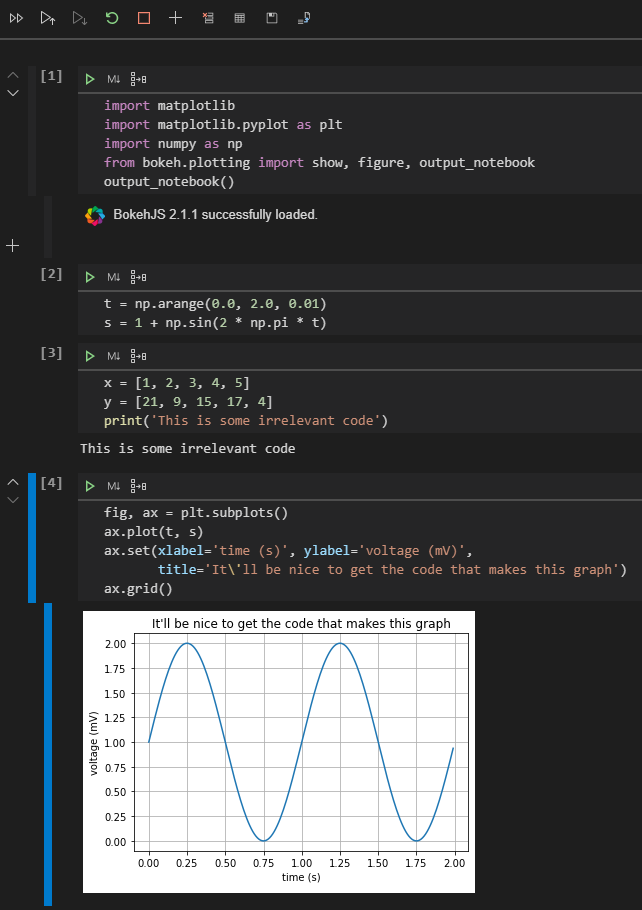The image size is (642, 910).
Task: Run cell [4] with the green play icon
Action: click(90, 486)
